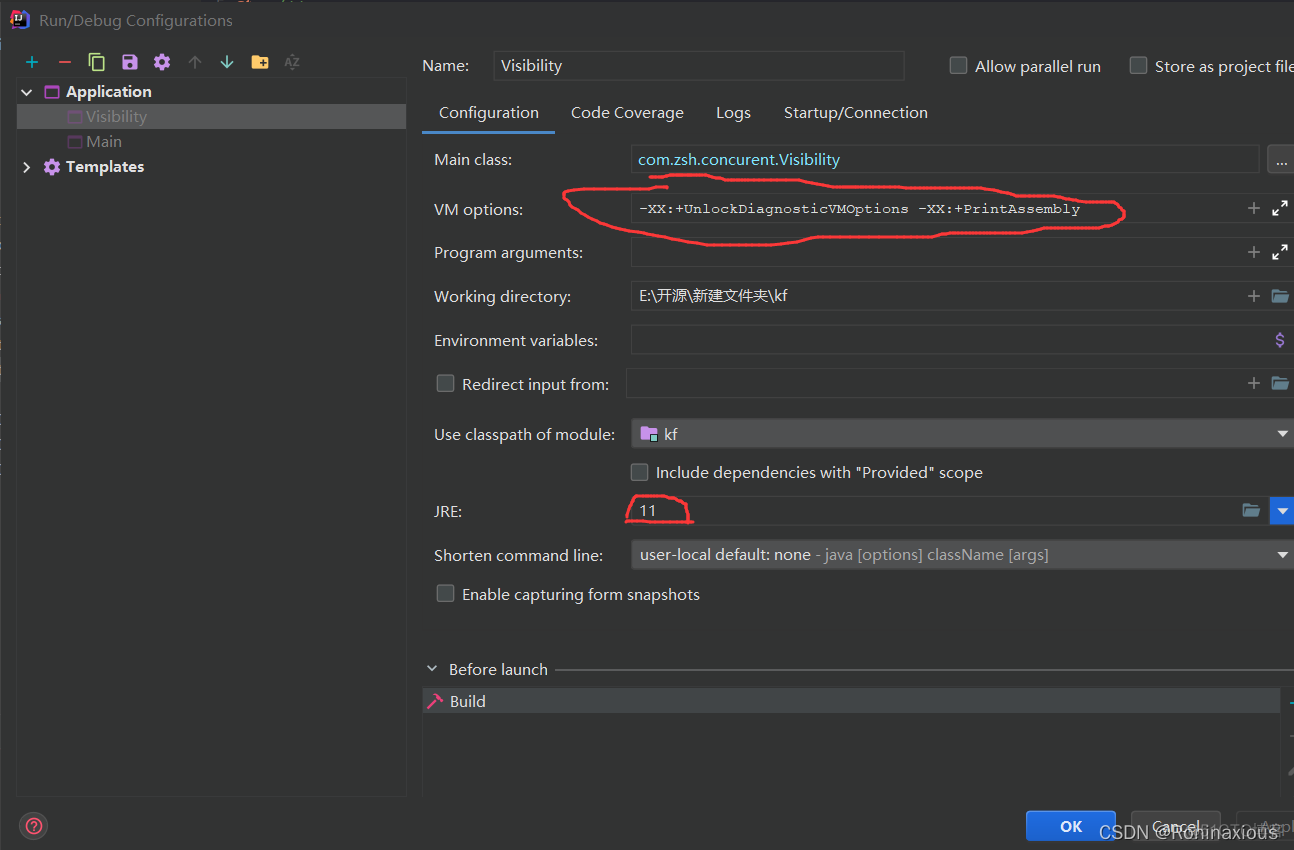Enable capturing form snapshots checkbox

(445, 593)
